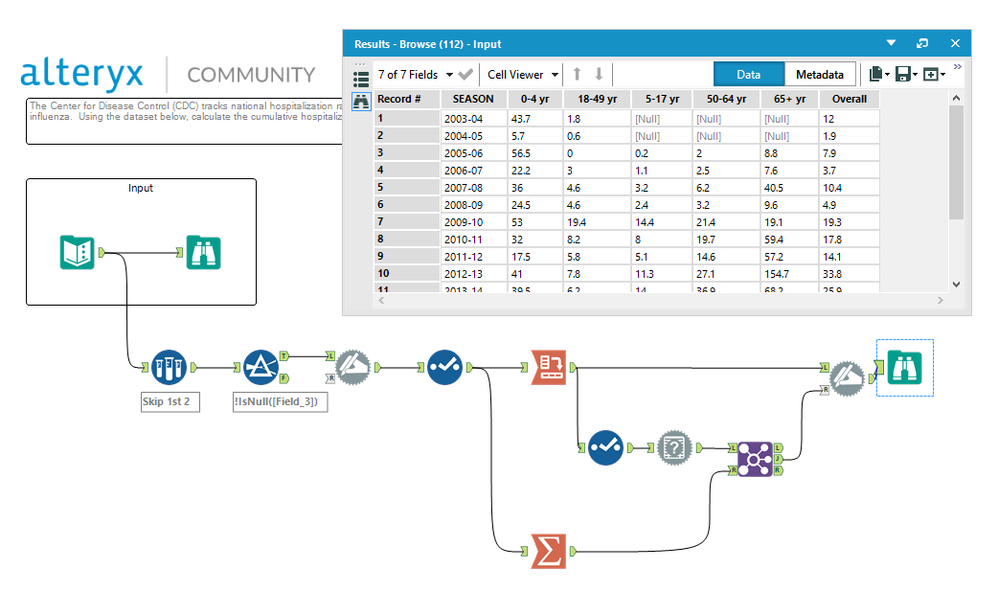
Task: Expand the Results toolbar overflow chevron
Action: [957, 67]
